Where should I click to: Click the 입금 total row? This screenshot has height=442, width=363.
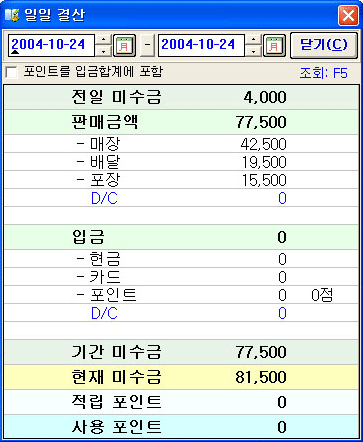tap(182, 237)
